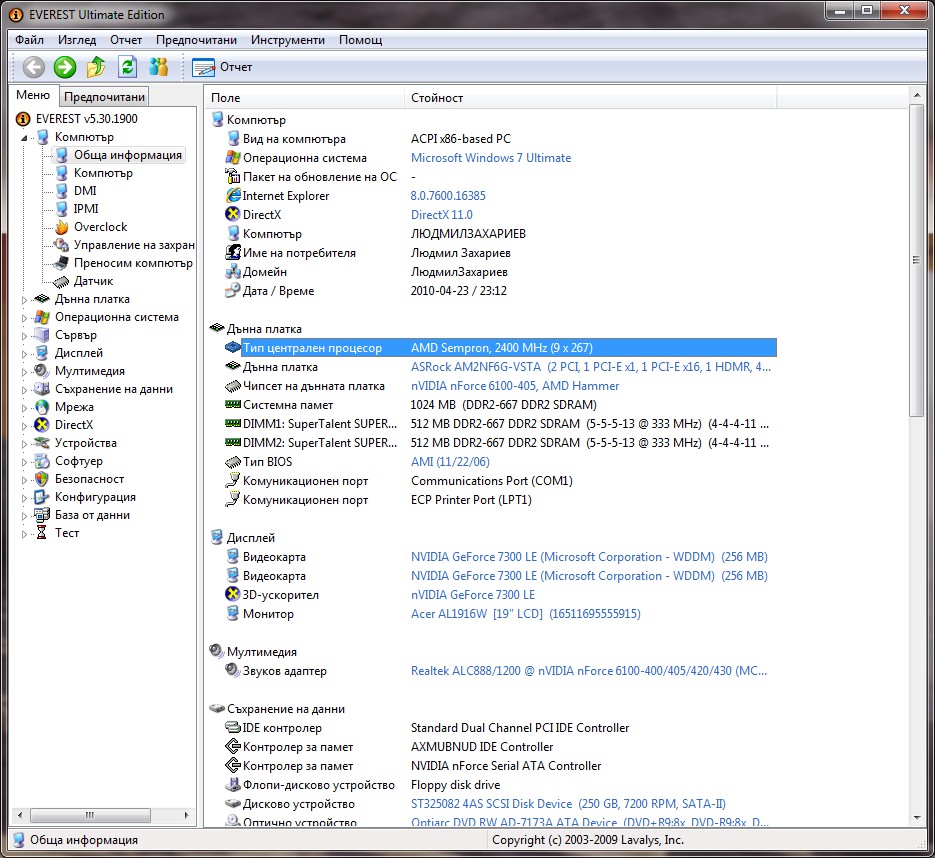Select the Internet Explorer row
Image resolution: width=935 pixels, height=858 pixels.
pos(500,196)
